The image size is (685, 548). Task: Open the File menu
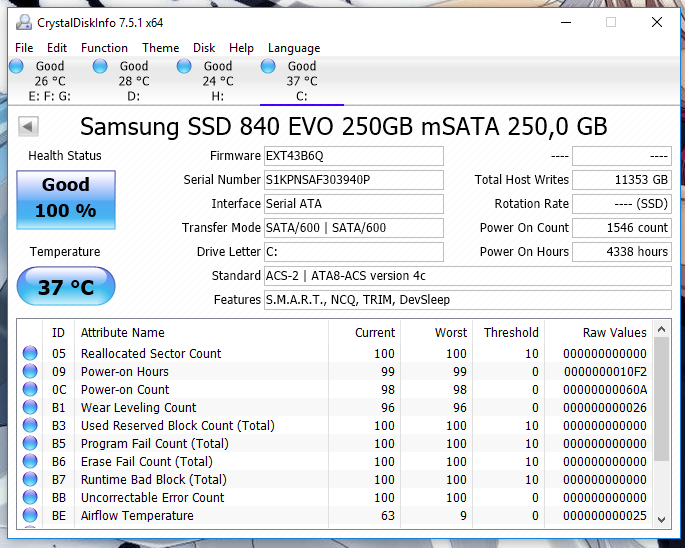click(24, 48)
